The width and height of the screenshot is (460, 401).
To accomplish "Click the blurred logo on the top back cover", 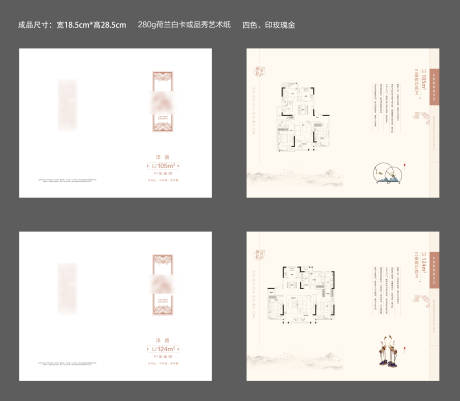I will click(x=68, y=105).
